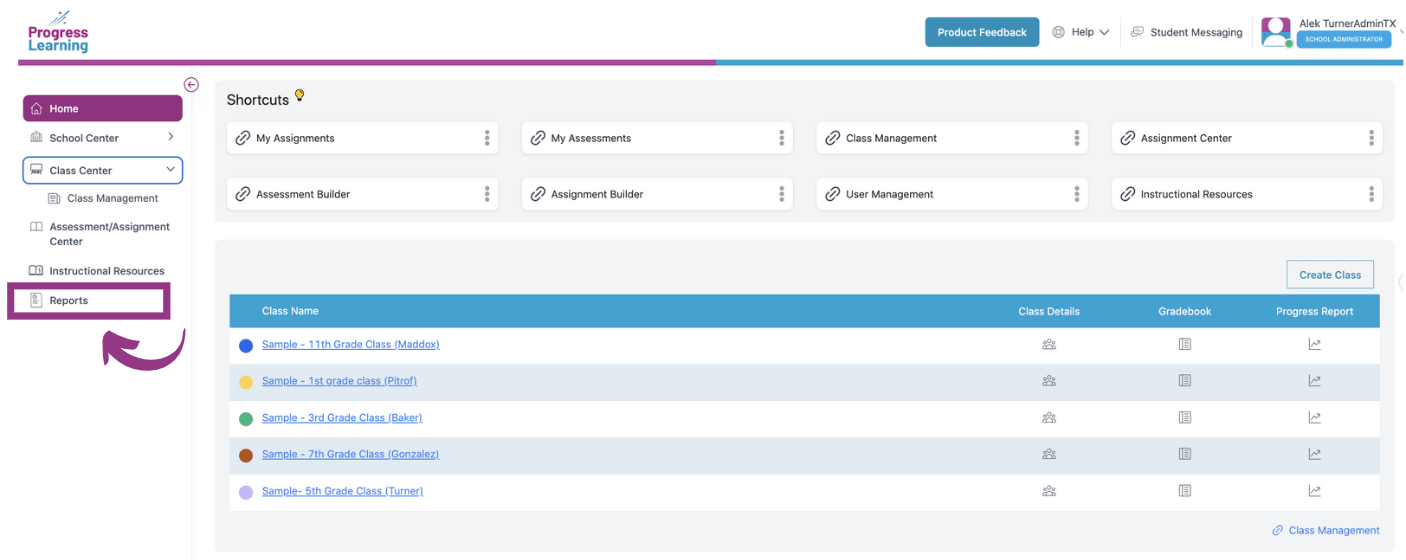Open Gradebook for 3rd Grade Class (Baker)
This screenshot has height=560, width=1406.
tap(1185, 417)
